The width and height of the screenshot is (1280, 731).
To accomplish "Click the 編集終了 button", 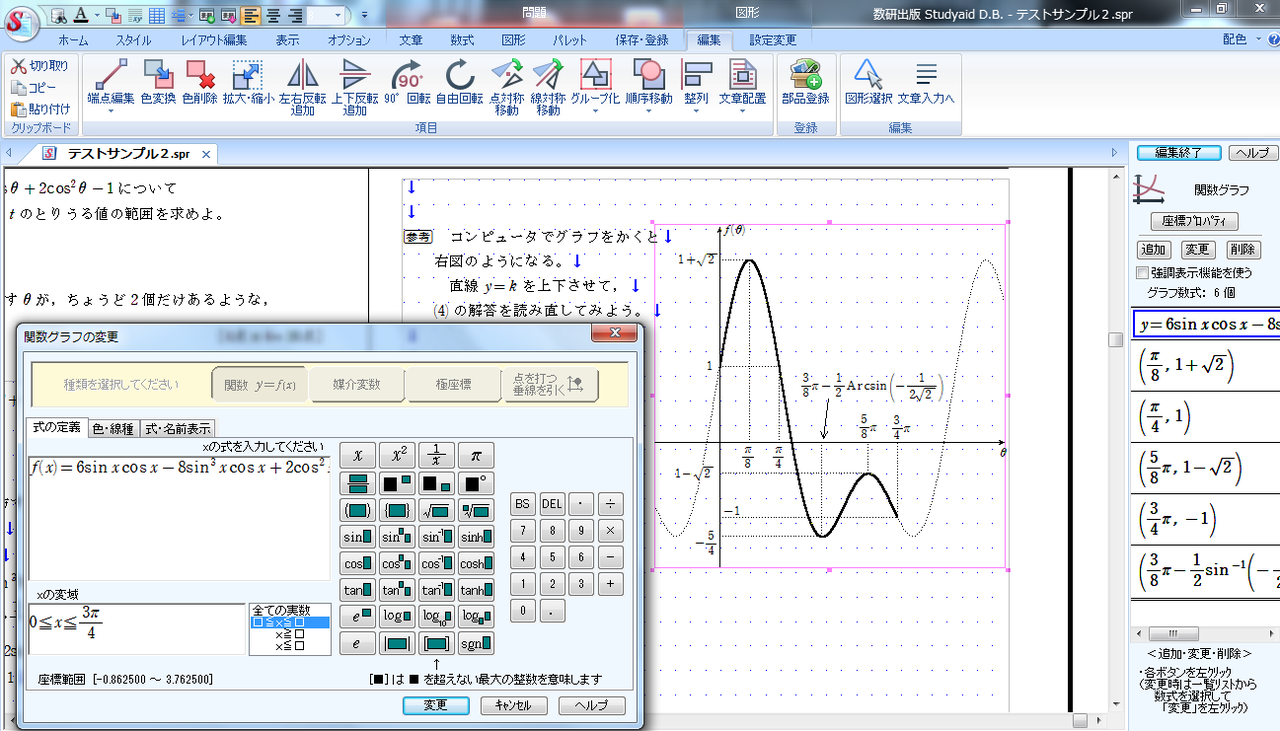I will 1178,153.
